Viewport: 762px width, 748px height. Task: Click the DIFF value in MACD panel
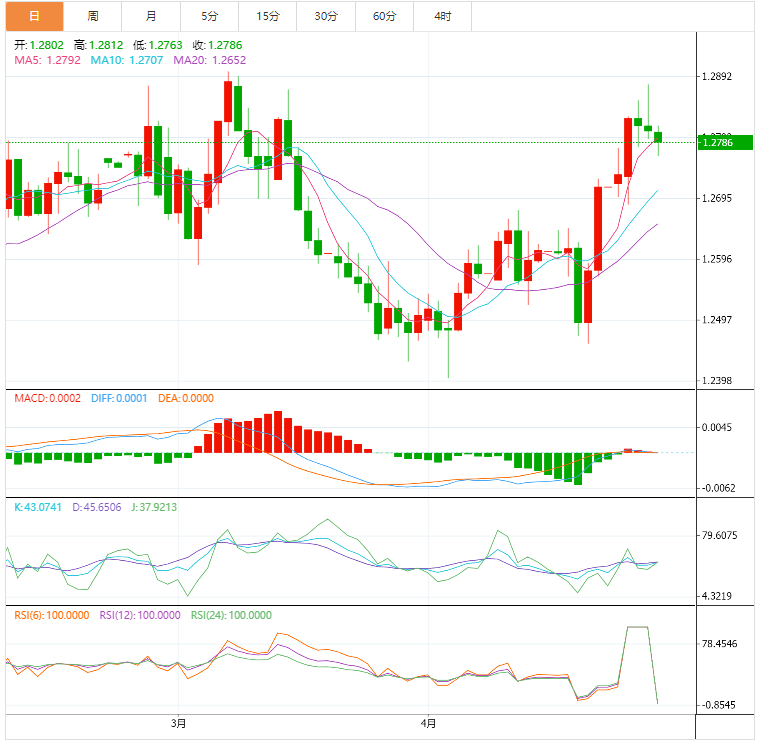point(116,398)
